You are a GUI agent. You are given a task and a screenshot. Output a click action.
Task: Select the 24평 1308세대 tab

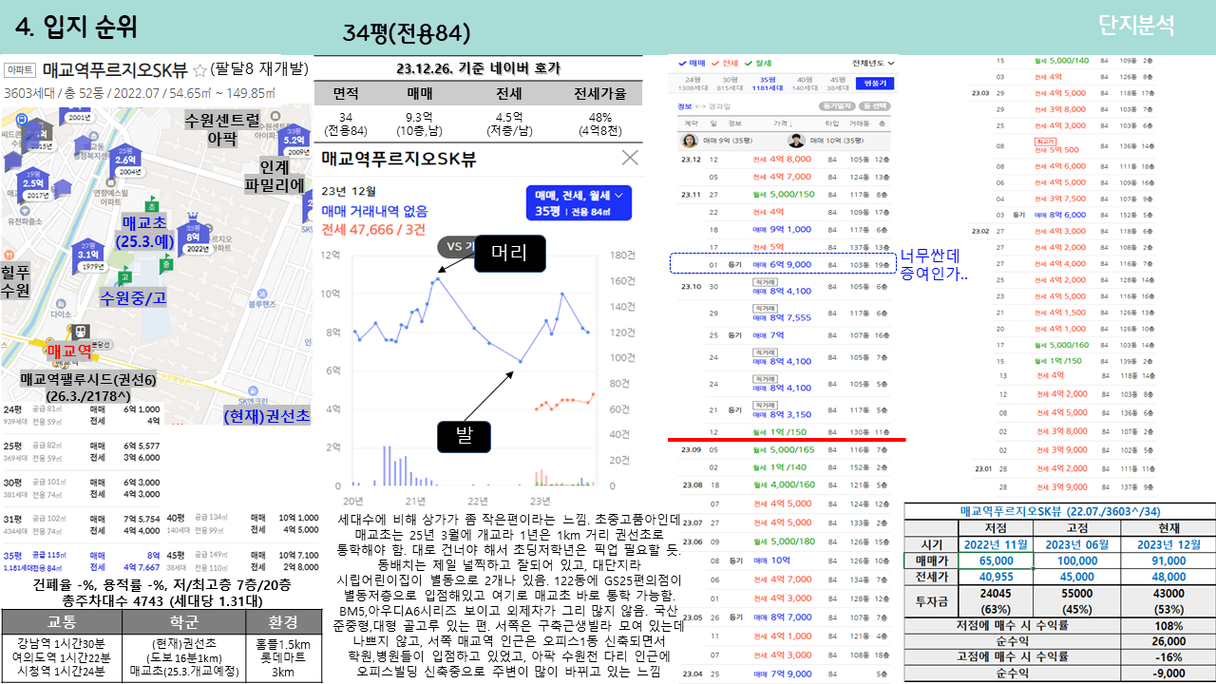pos(693,83)
